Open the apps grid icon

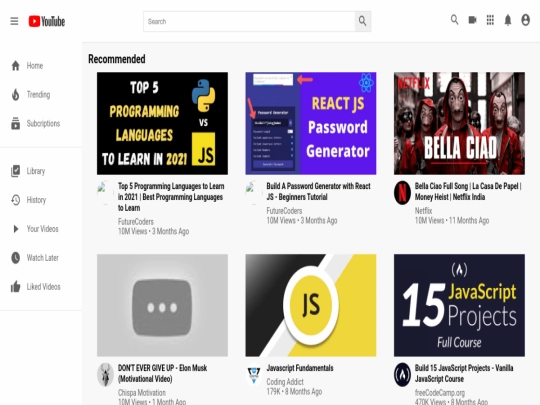pos(490,20)
